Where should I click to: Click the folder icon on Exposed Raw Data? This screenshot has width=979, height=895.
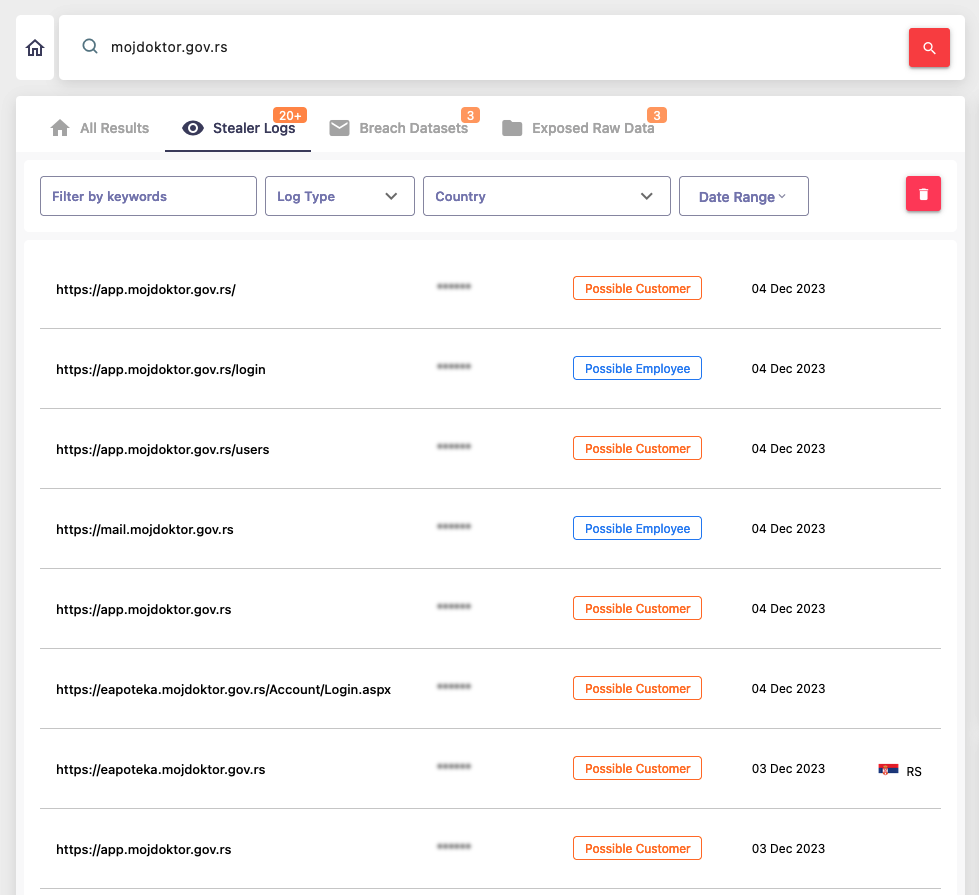point(512,128)
